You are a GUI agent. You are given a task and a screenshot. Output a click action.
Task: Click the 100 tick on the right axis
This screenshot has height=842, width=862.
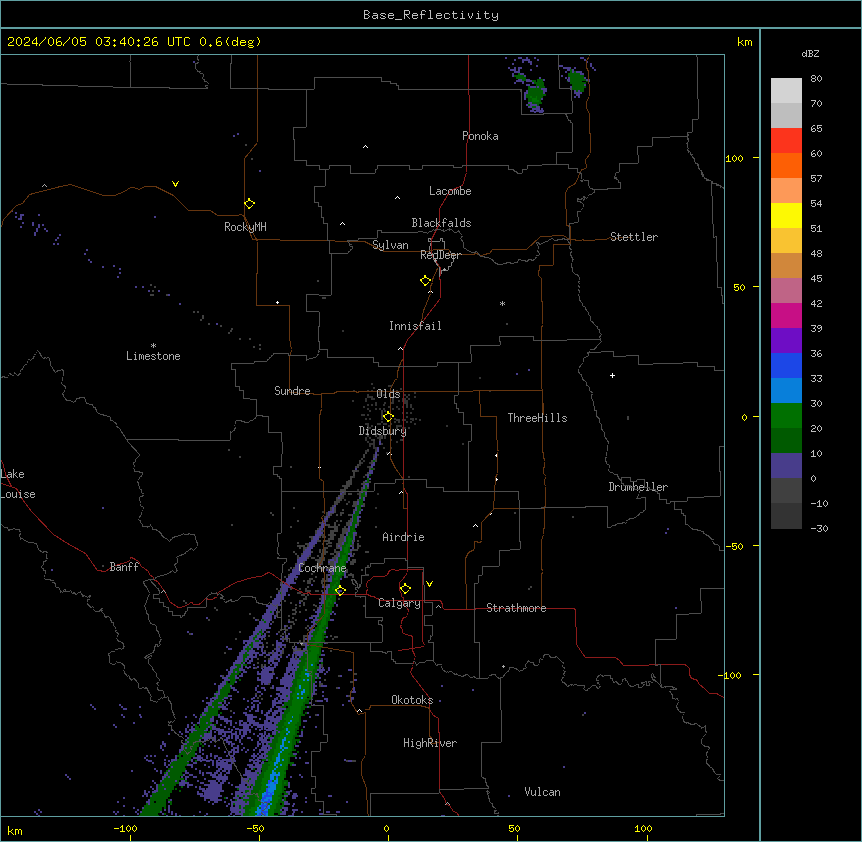[734, 159]
